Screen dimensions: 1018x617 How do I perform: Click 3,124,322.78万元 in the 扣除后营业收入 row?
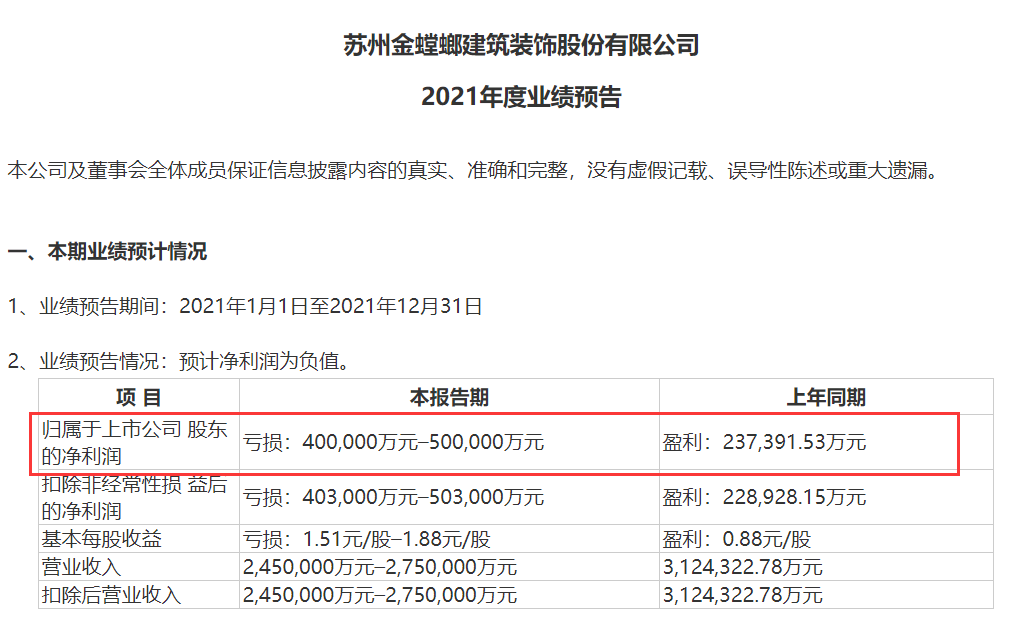(743, 595)
